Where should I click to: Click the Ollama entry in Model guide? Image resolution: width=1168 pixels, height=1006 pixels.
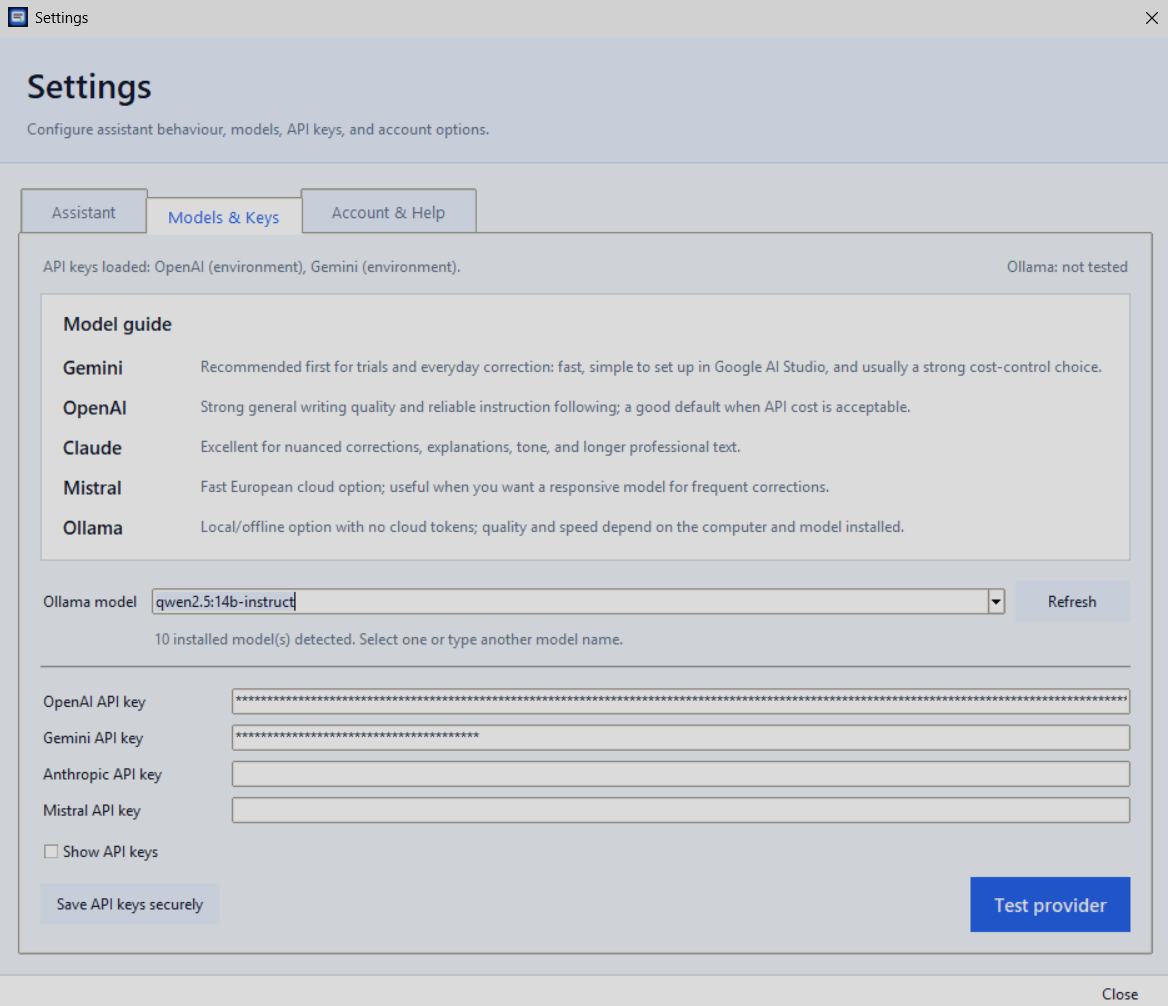pos(92,528)
